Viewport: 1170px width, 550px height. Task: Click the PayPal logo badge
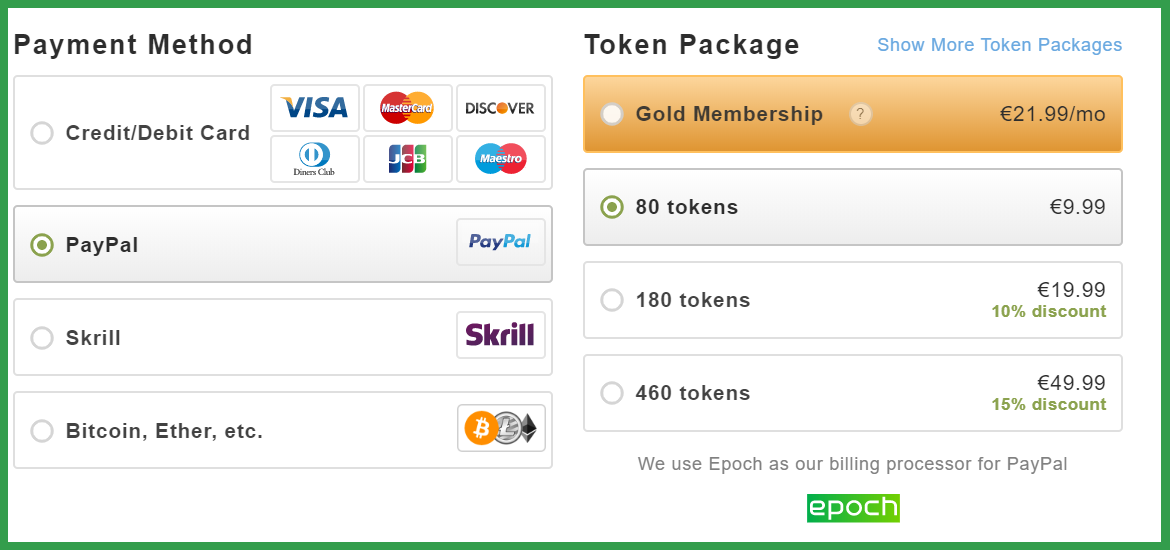click(501, 242)
